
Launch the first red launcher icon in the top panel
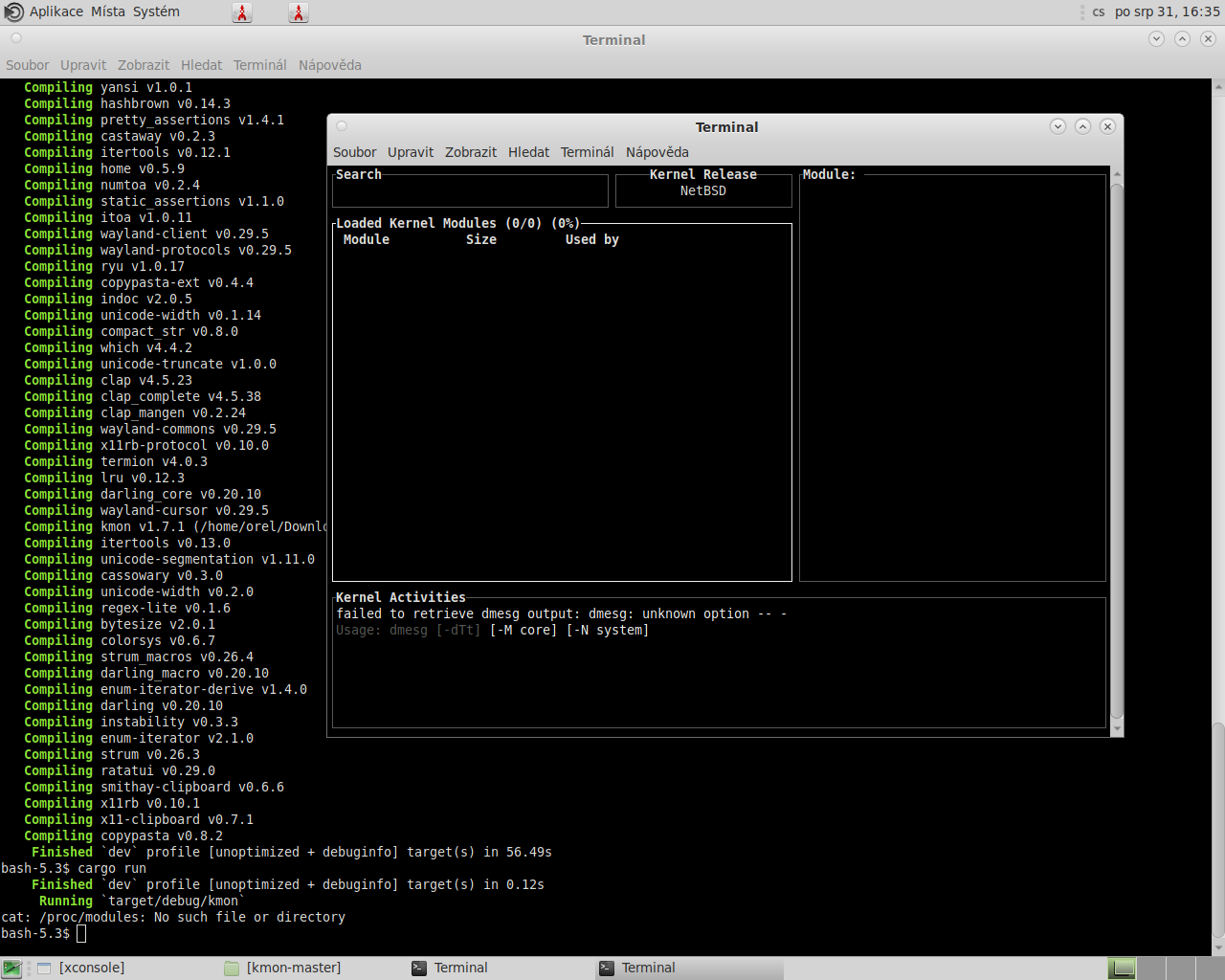pyautogui.click(x=242, y=12)
